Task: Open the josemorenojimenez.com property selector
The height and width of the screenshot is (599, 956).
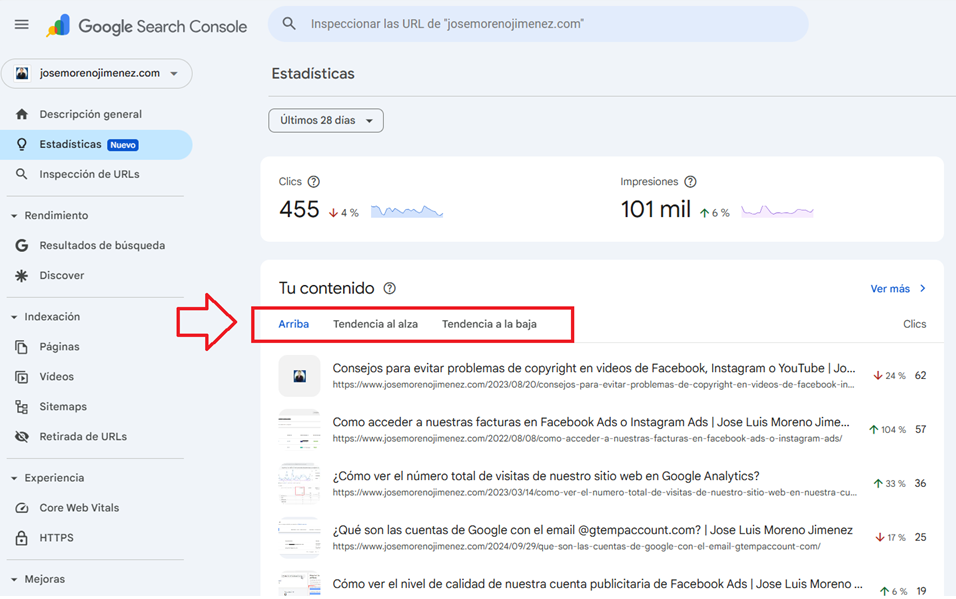Action: (97, 73)
